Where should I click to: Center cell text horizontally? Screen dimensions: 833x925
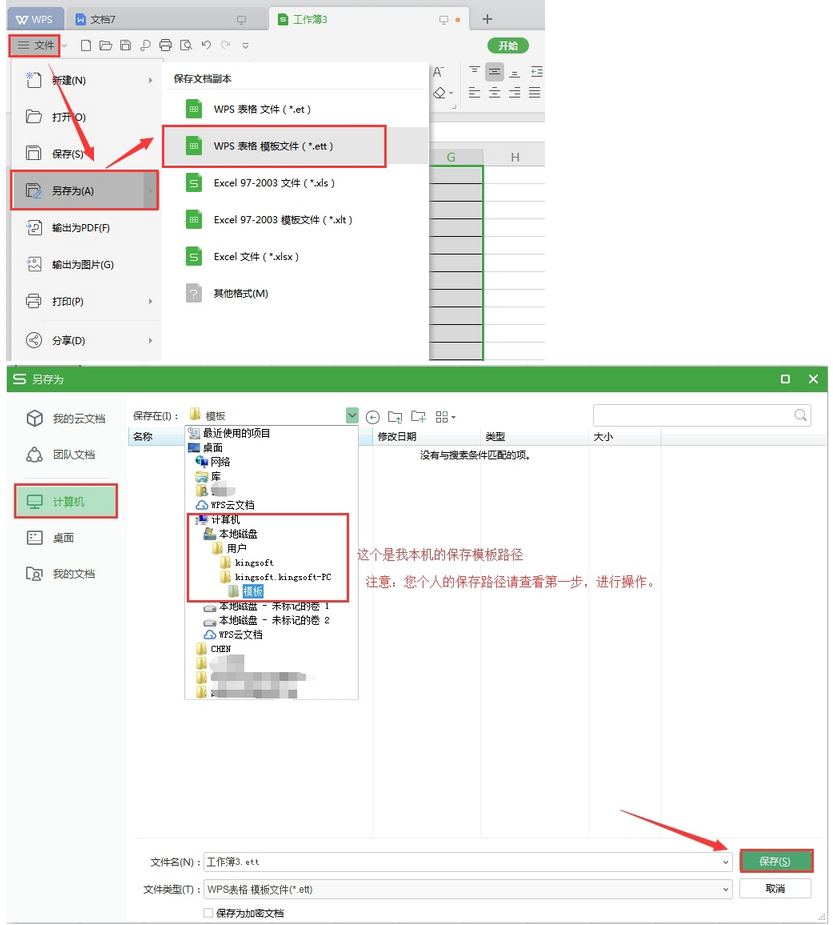click(x=494, y=93)
